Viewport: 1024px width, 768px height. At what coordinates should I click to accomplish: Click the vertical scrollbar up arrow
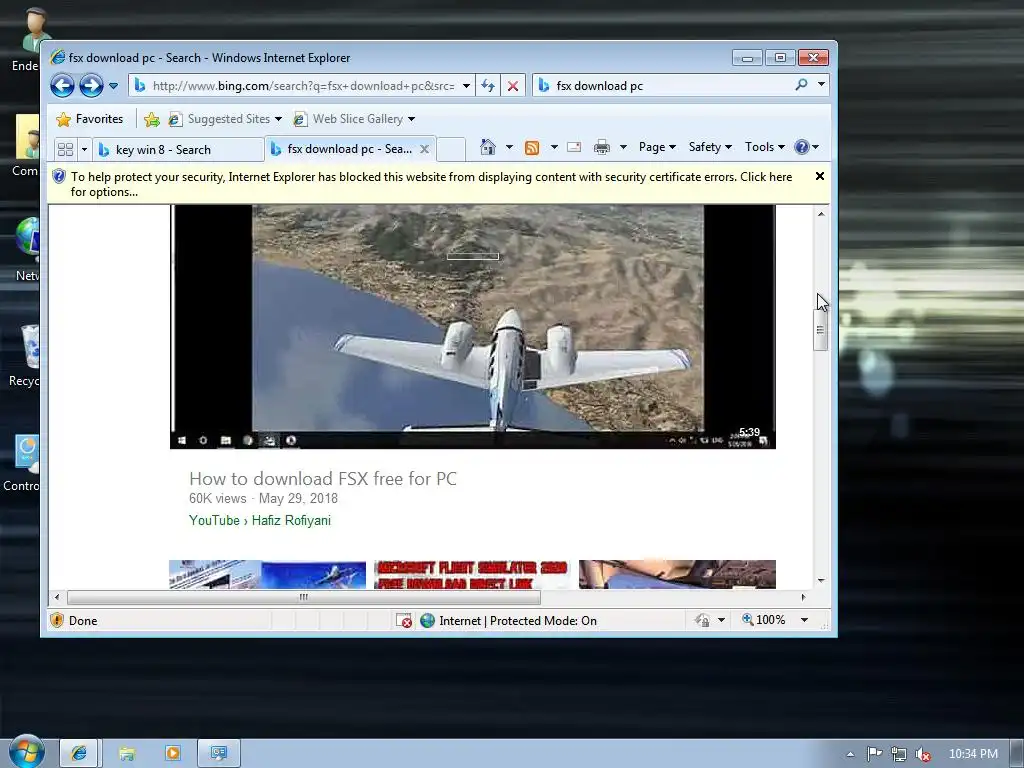pyautogui.click(x=821, y=214)
